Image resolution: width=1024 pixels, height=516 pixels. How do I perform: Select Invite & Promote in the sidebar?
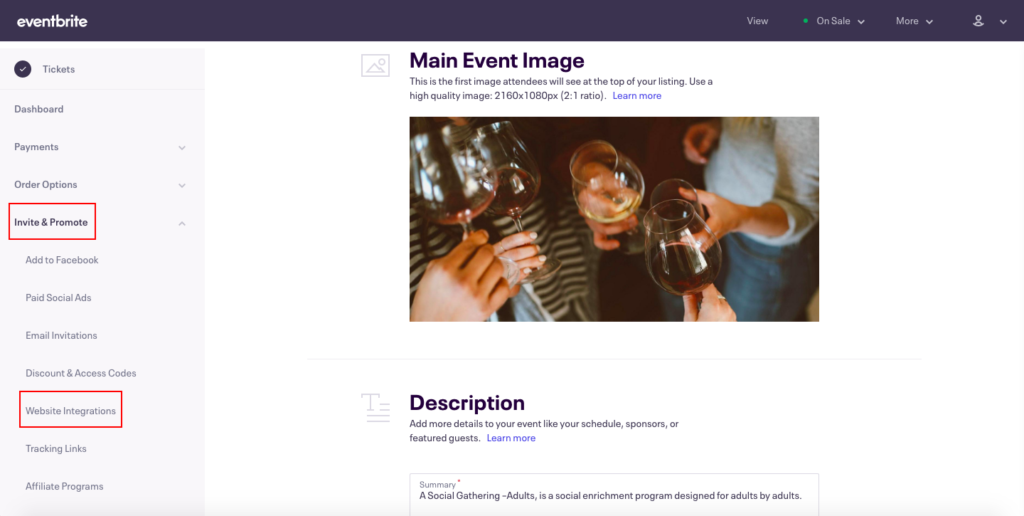[51, 222]
